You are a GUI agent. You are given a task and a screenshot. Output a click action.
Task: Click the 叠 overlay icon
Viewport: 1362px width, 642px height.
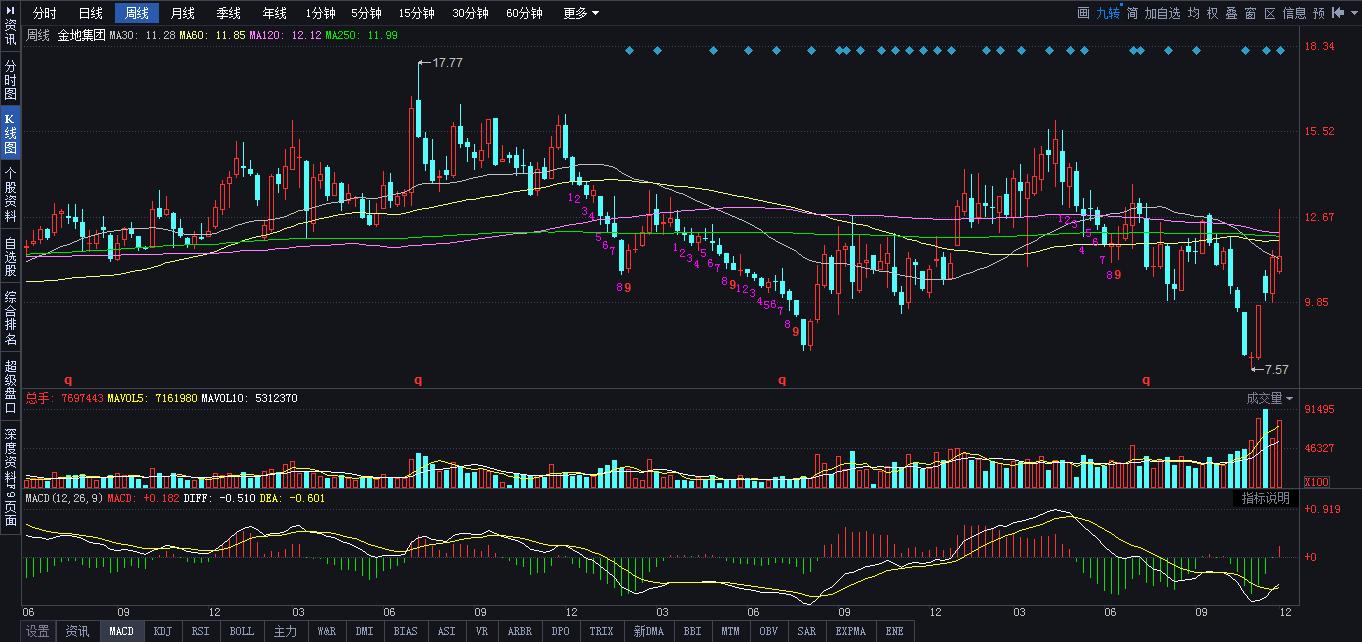tap(1232, 13)
